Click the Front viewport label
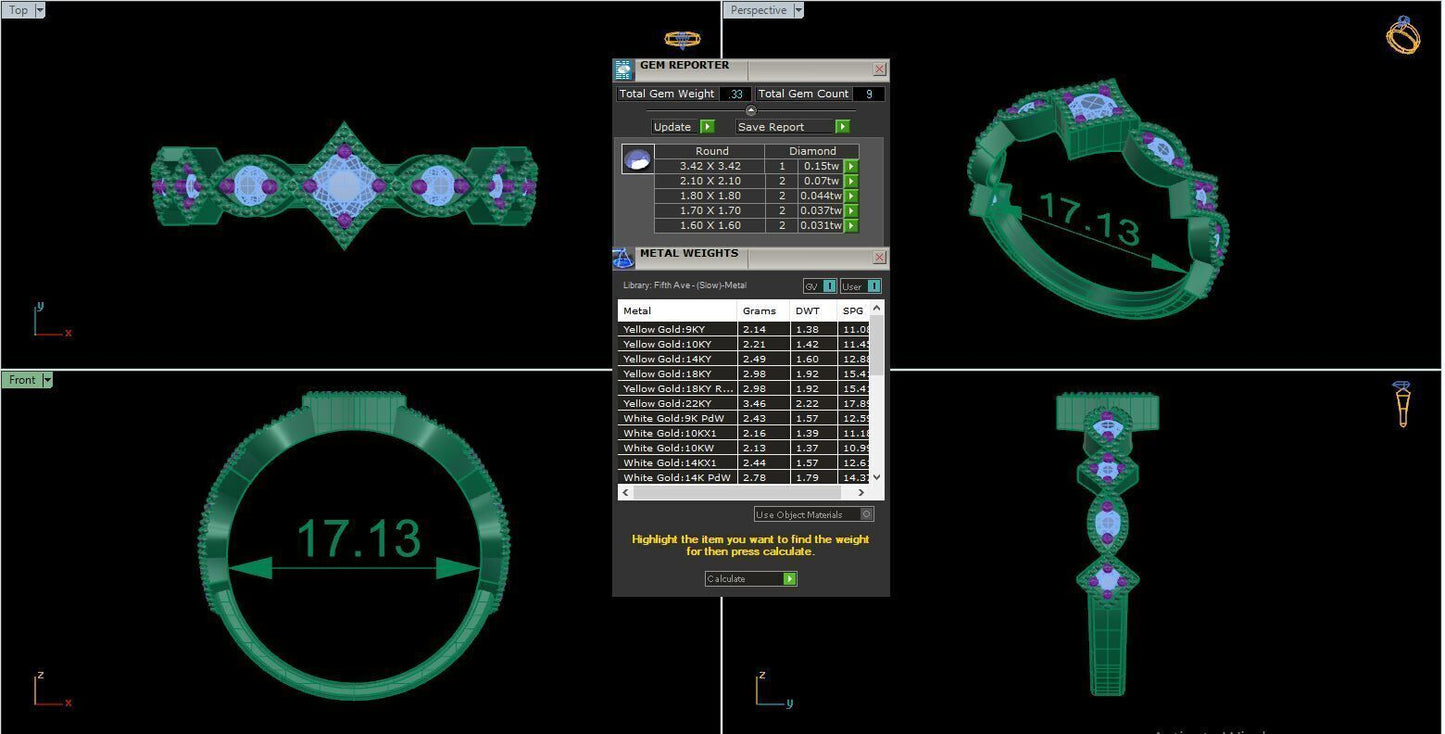Image resolution: width=1445 pixels, height=734 pixels. point(22,380)
